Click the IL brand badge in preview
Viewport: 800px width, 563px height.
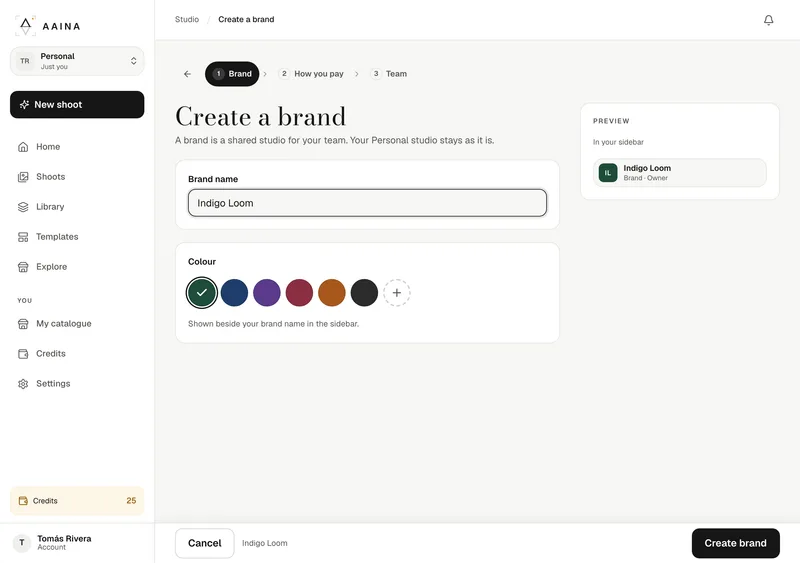tap(608, 173)
